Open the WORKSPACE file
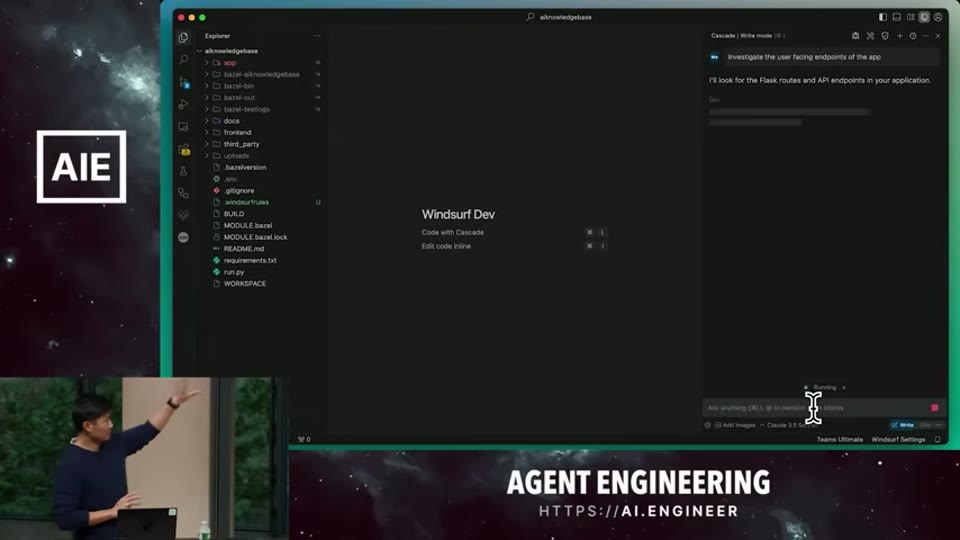 [244, 283]
